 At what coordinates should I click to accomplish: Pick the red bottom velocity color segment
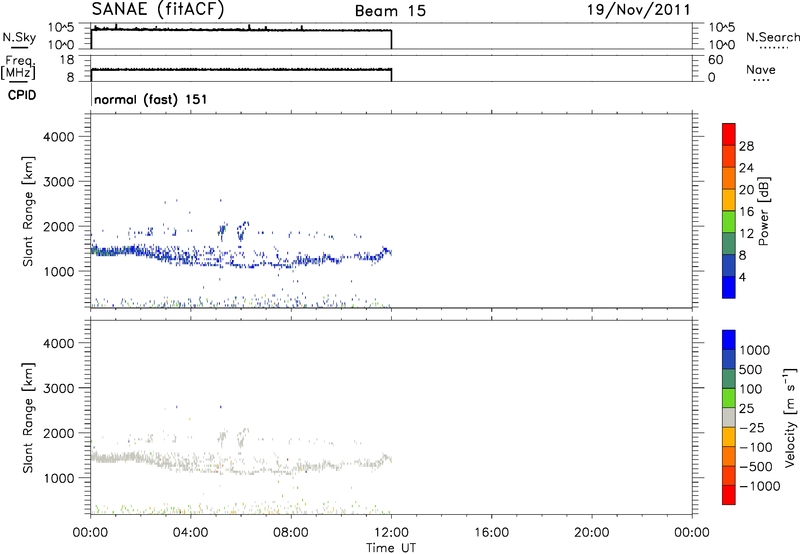pos(729,495)
